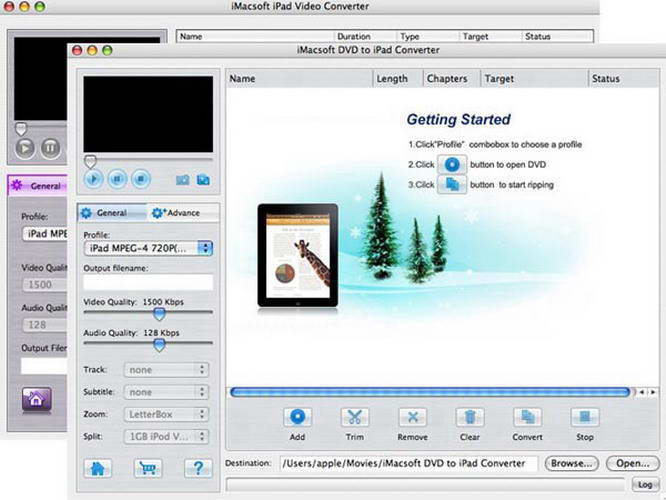Click the Clear list icon
Image resolution: width=666 pixels, height=500 pixels.
(469, 417)
